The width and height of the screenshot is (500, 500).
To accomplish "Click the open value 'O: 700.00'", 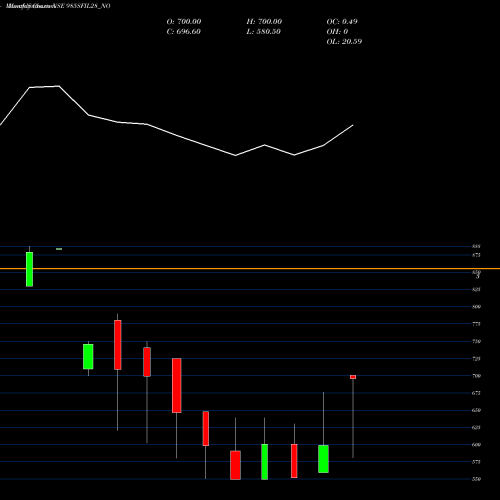I will pos(184,22).
